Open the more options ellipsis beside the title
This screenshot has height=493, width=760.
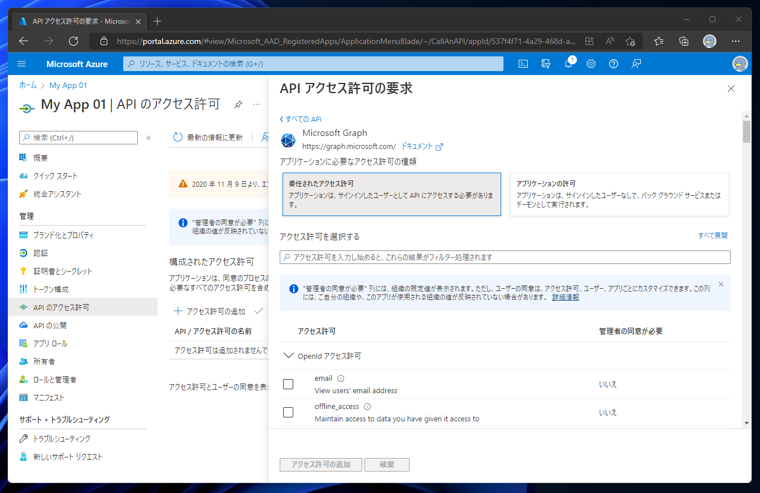point(256,105)
